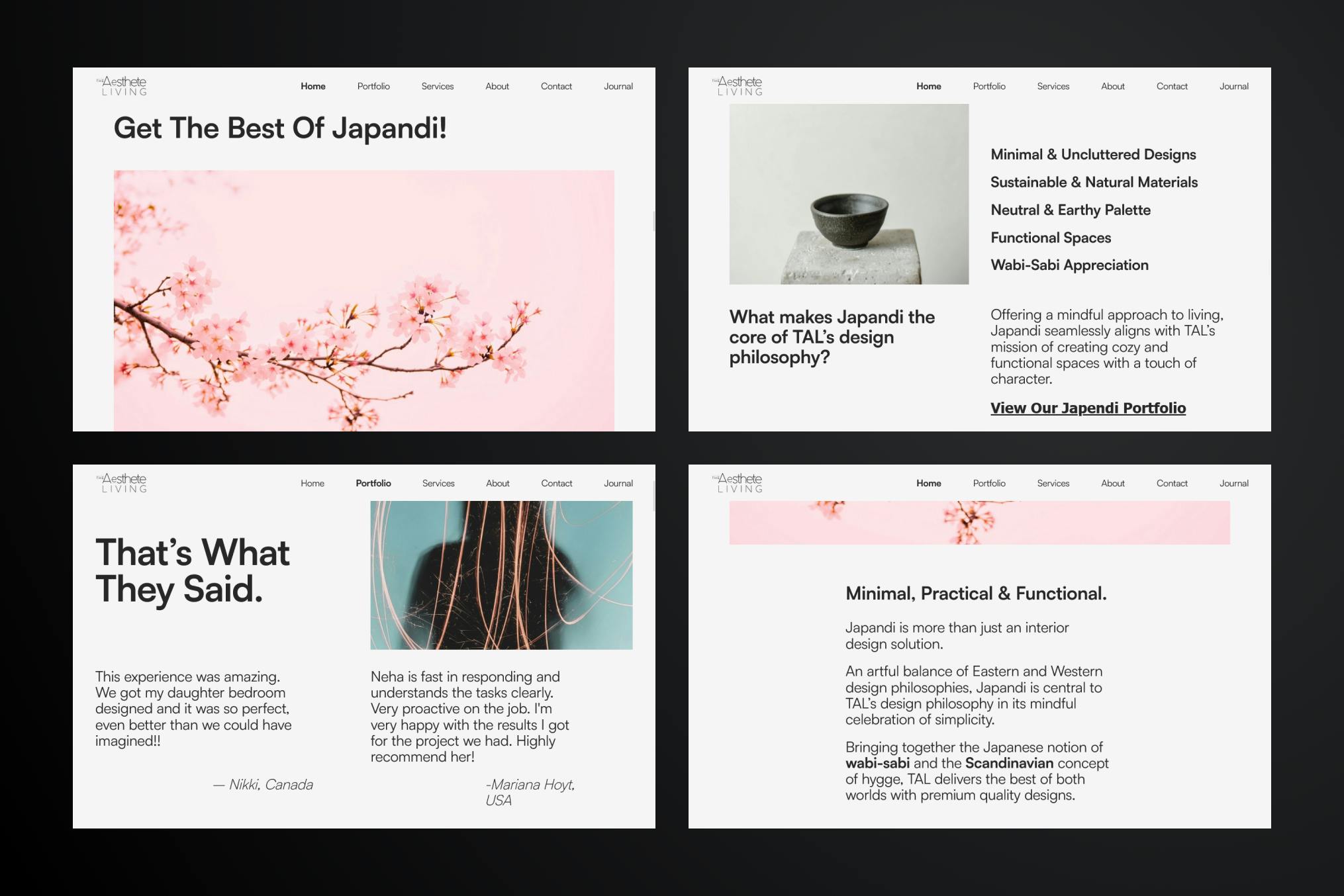The height and width of the screenshot is (896, 1344).
Task: Open the Portfolio navigation item
Action: pyautogui.click(x=373, y=86)
